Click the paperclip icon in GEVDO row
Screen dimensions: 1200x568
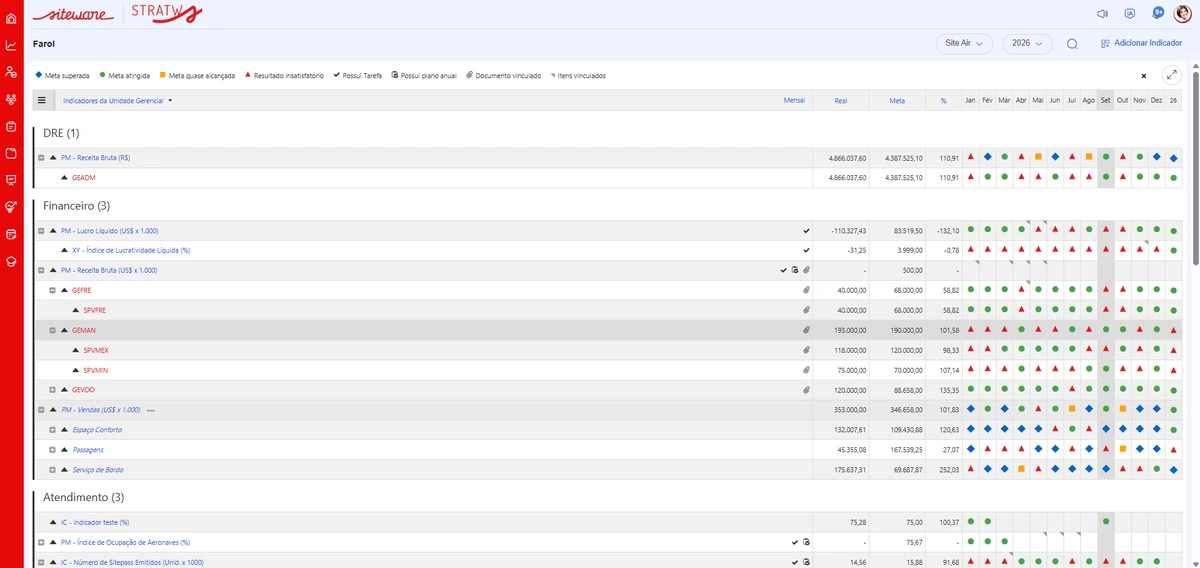point(806,390)
